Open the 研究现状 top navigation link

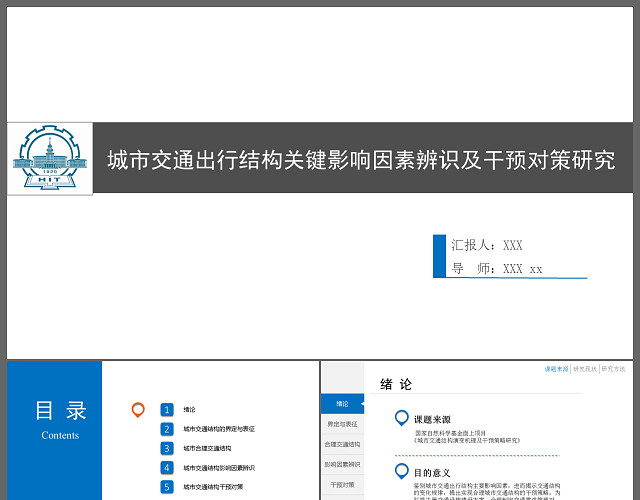pyautogui.click(x=585, y=369)
